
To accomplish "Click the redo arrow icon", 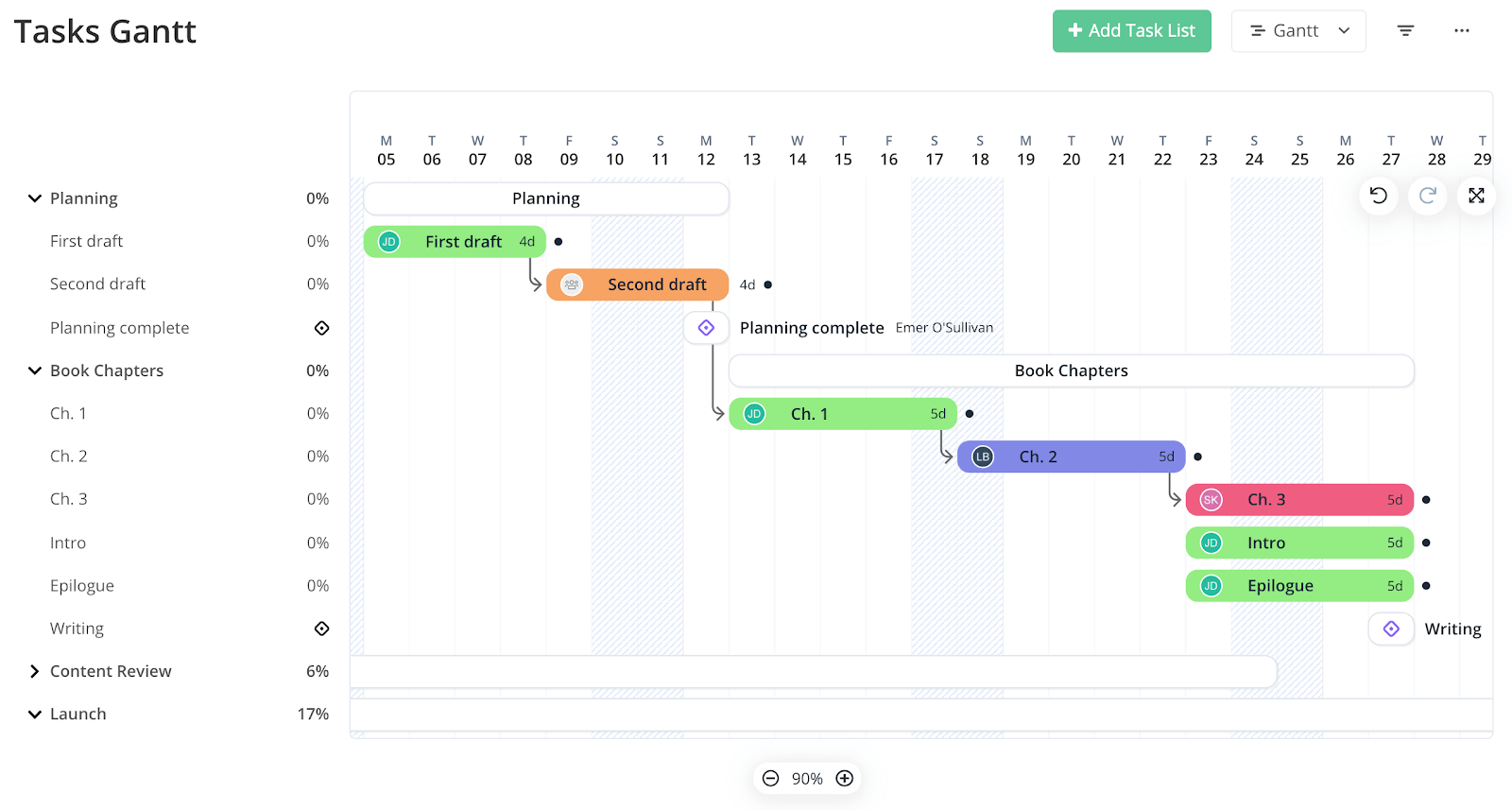I will point(1427,196).
